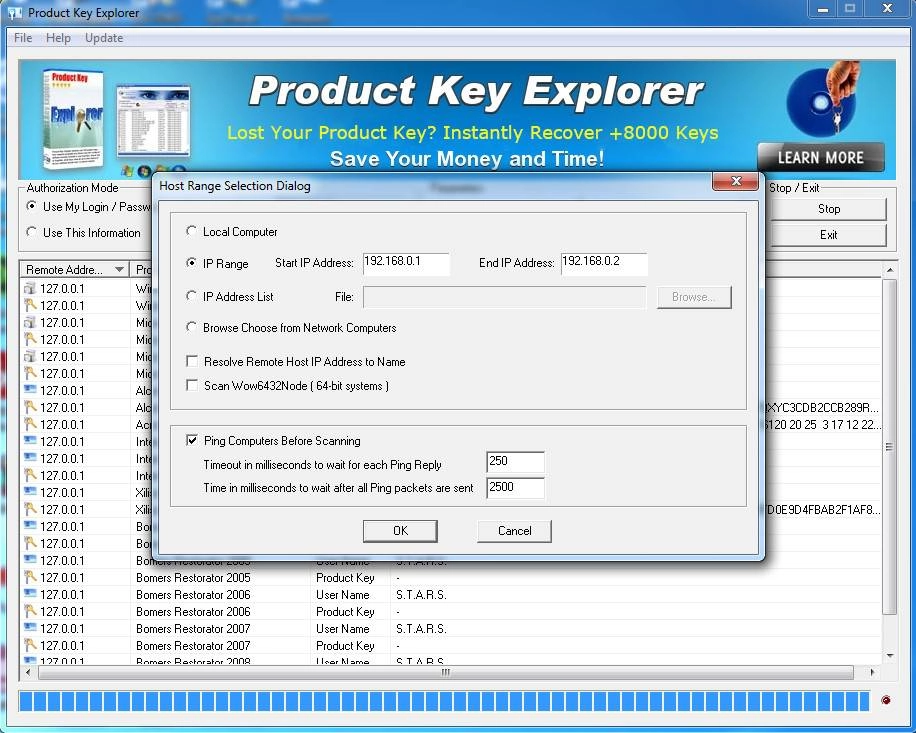Click the results list scroll-left arrow

coord(28,673)
